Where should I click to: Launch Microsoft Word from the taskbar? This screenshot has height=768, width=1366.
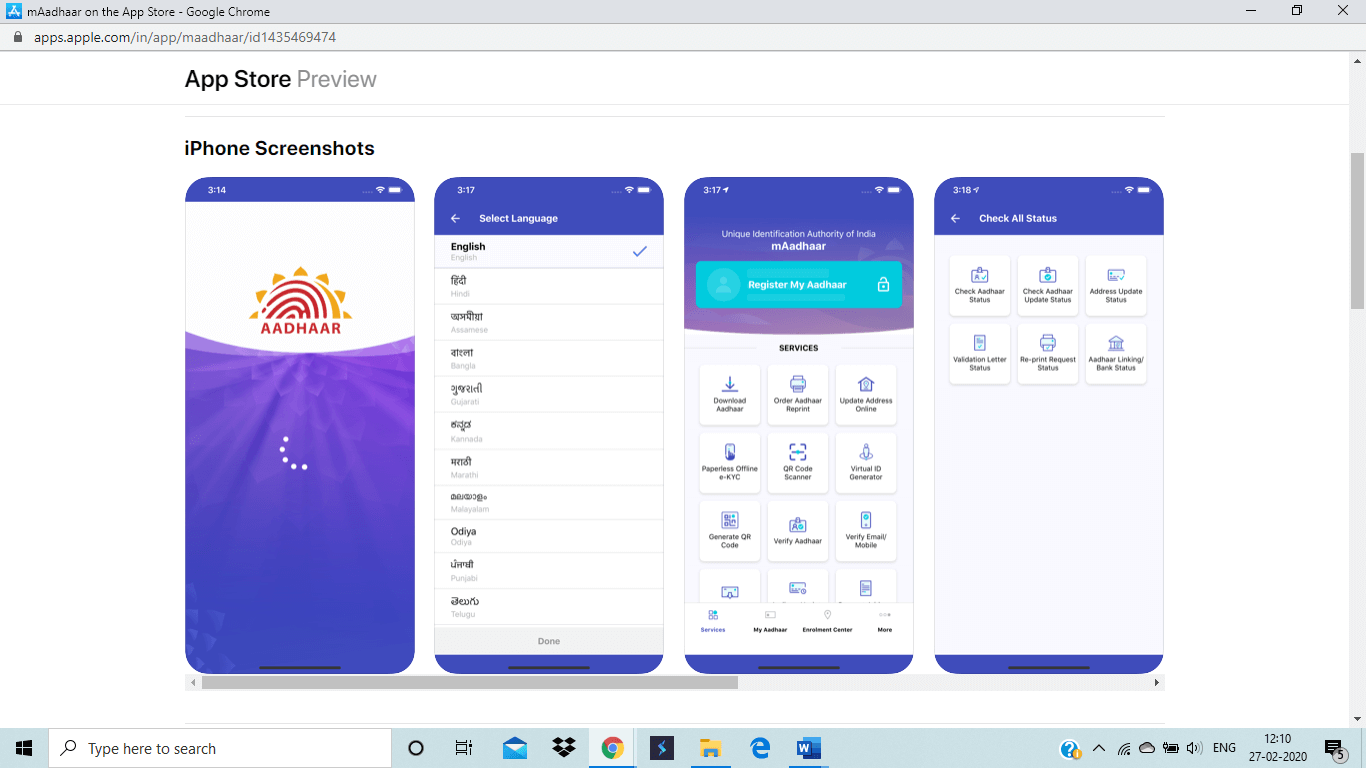pos(808,748)
